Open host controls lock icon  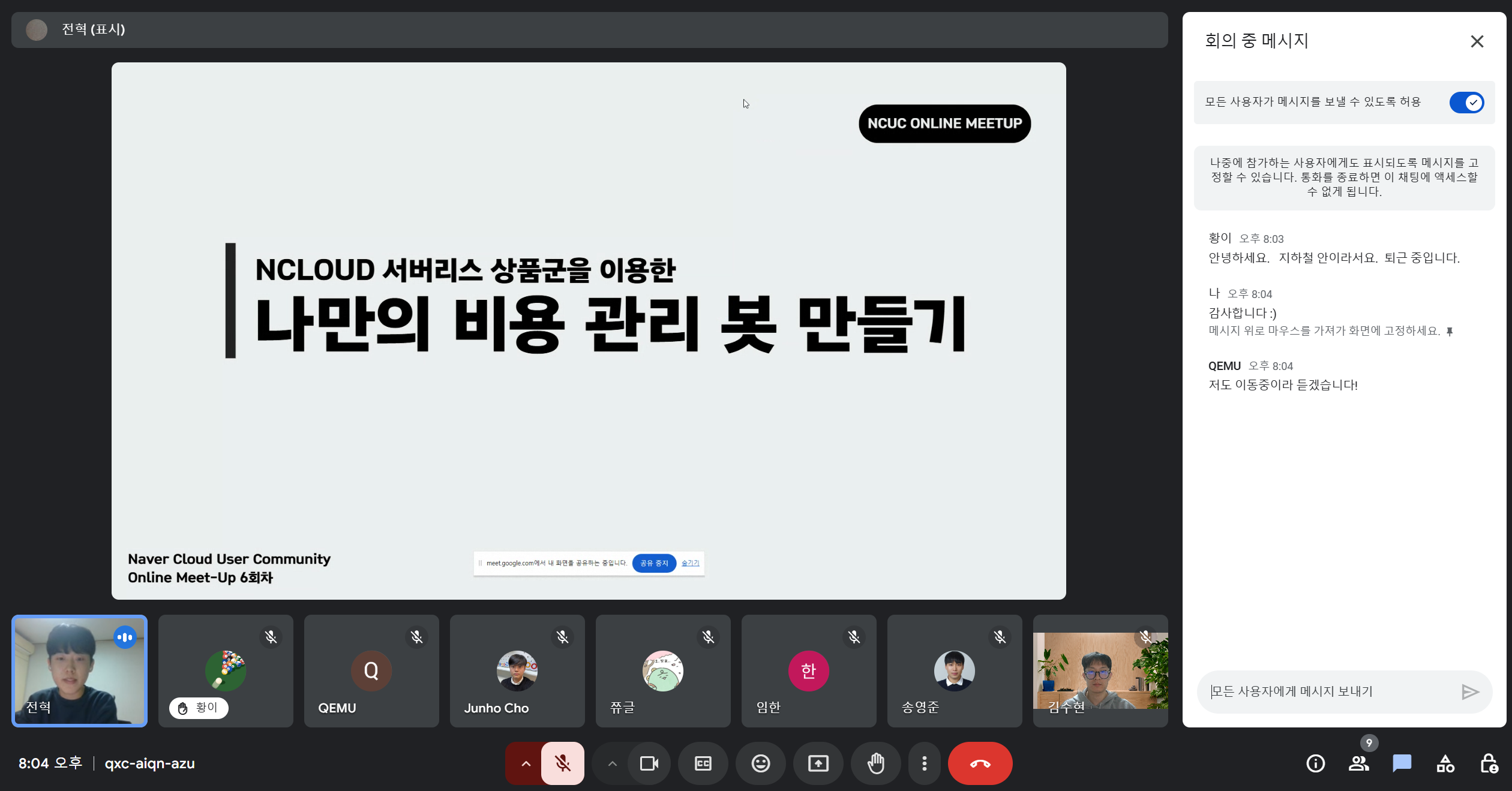1489,763
